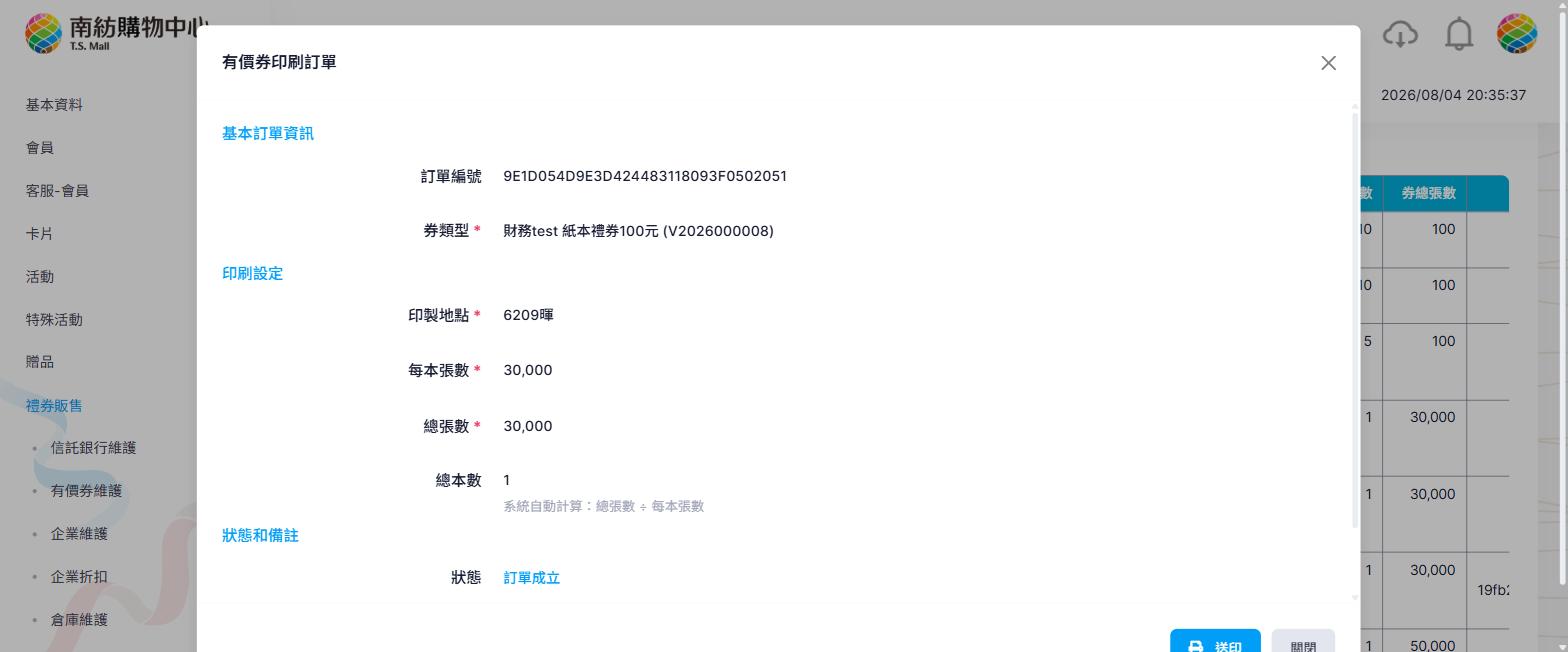1568x652 pixels.
Task: Click the 總本數 value 1
Action: pos(507,480)
